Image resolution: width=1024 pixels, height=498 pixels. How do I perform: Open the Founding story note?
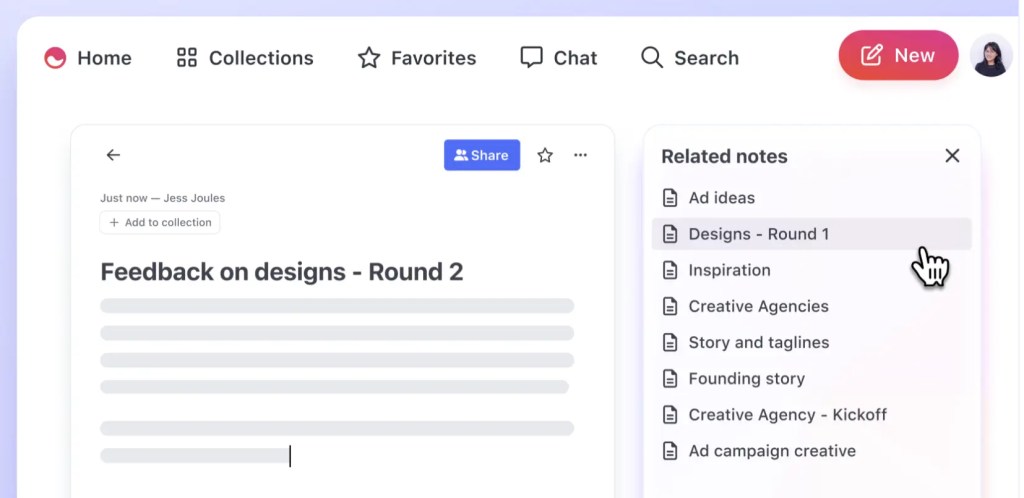(x=746, y=379)
